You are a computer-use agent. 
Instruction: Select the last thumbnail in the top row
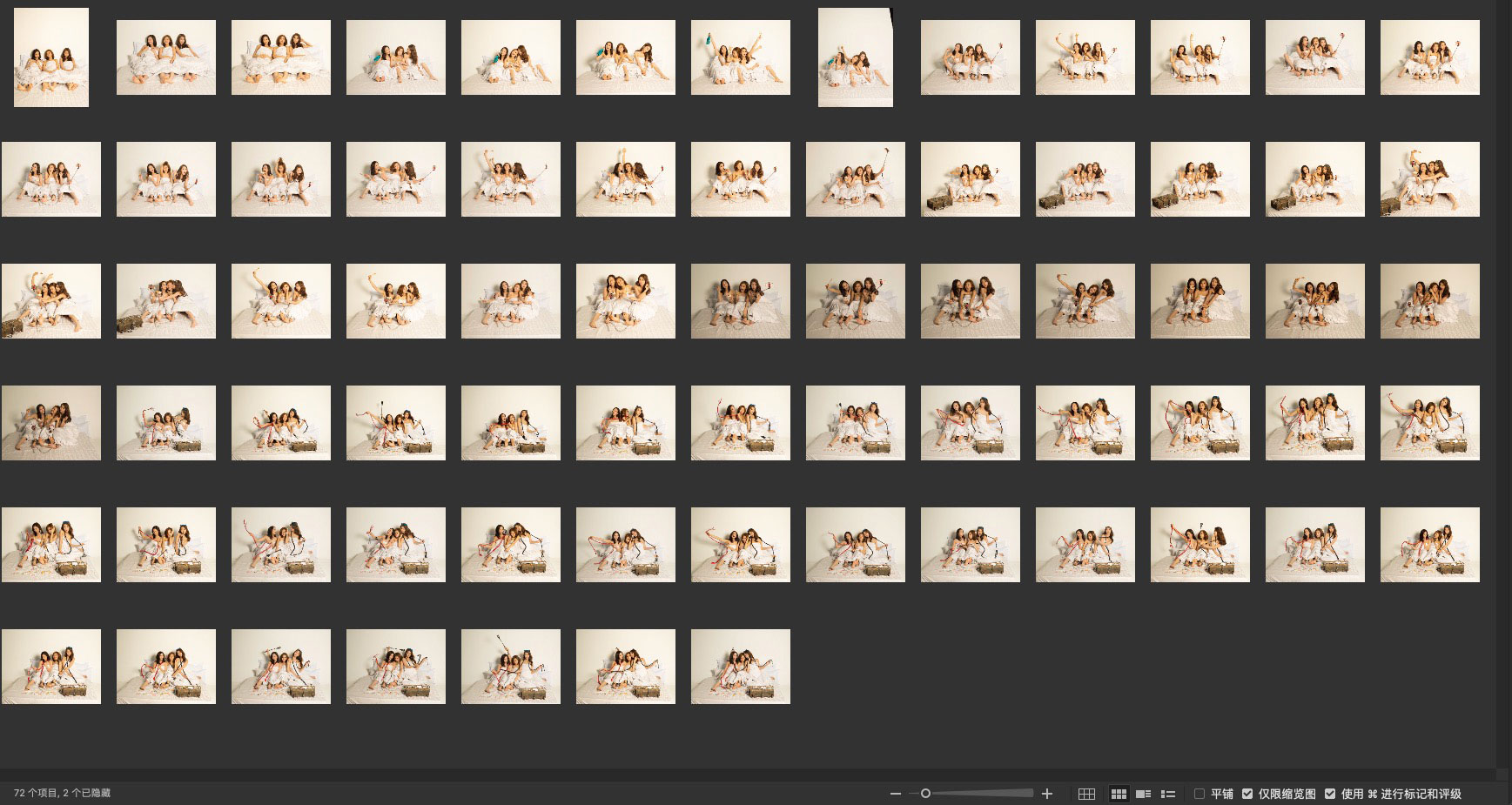(x=1429, y=57)
